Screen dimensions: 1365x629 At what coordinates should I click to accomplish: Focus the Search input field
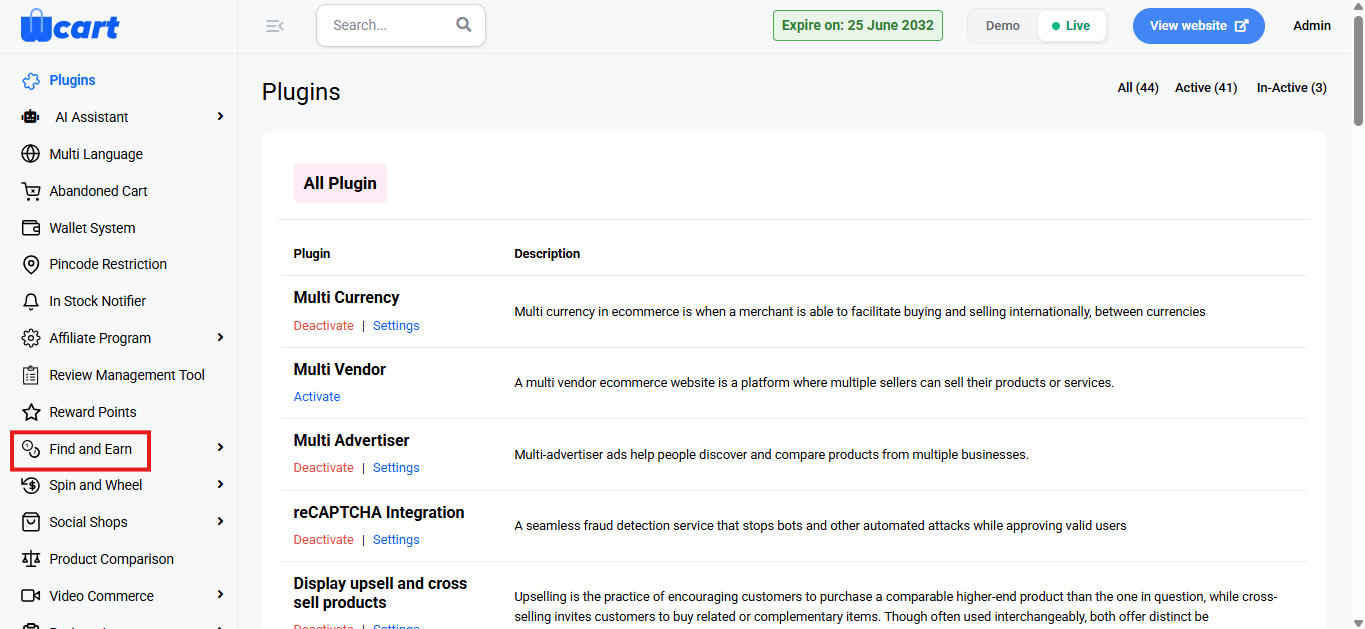390,25
